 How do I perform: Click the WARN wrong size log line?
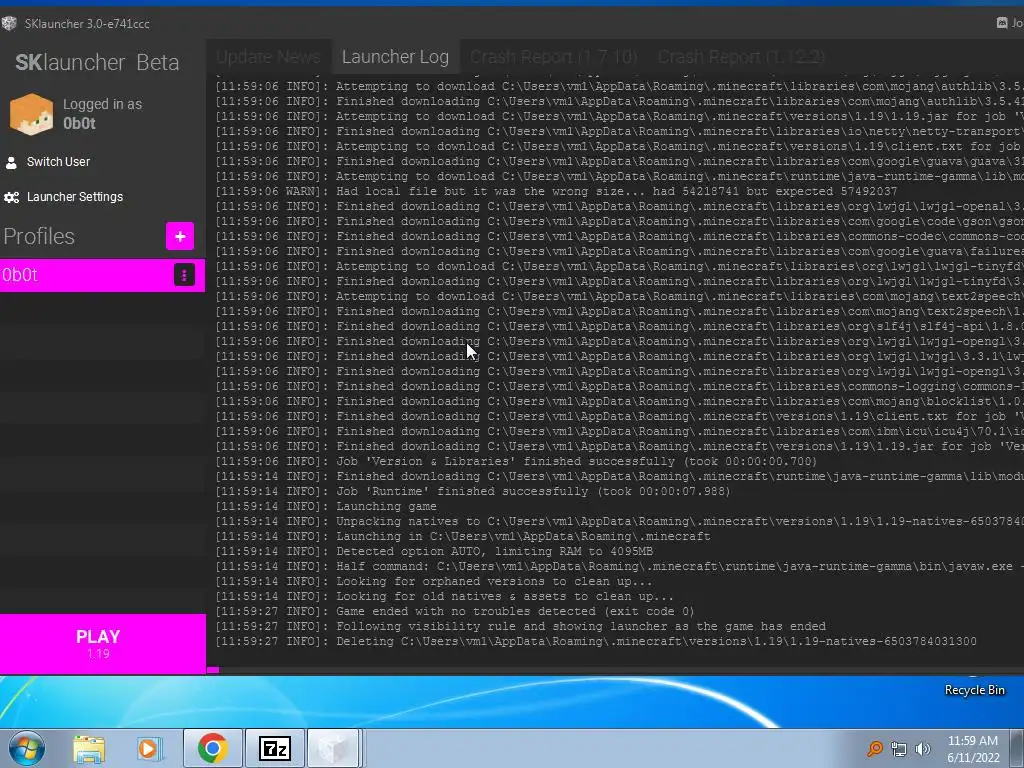(556, 191)
